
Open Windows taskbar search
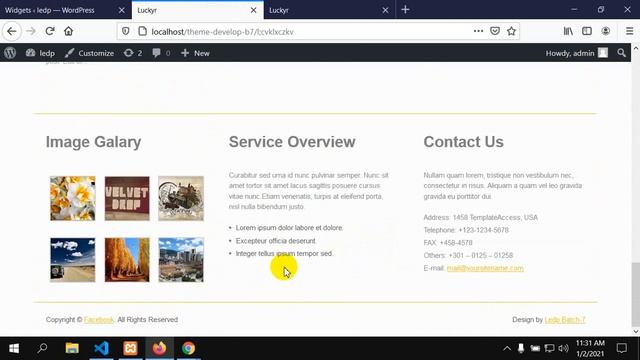coord(42,348)
